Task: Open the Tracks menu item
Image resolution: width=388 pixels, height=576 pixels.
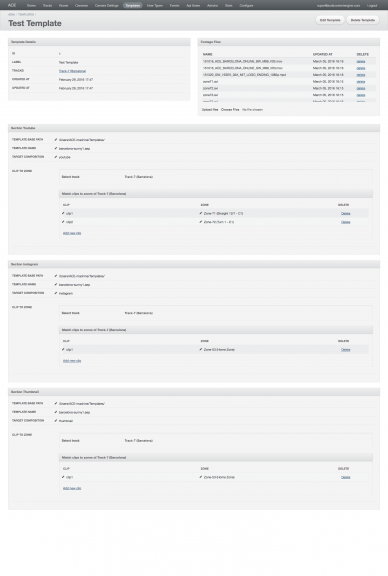Action: click(47, 6)
